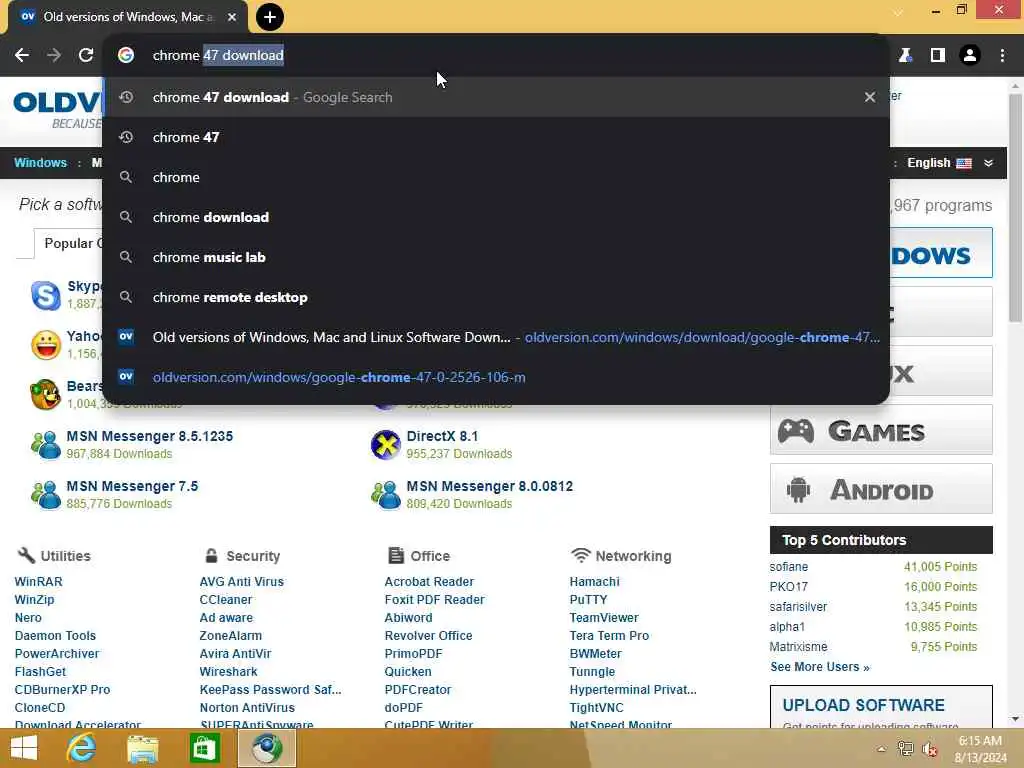The width and height of the screenshot is (1024, 768).
Task: Open MSN Messenger 7.5 link
Action: [132, 487]
